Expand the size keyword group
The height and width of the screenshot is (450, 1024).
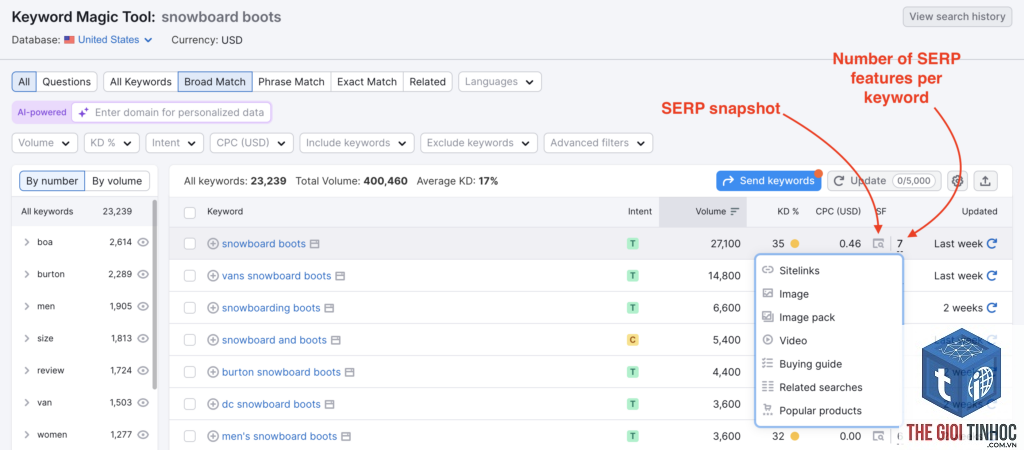(27, 338)
